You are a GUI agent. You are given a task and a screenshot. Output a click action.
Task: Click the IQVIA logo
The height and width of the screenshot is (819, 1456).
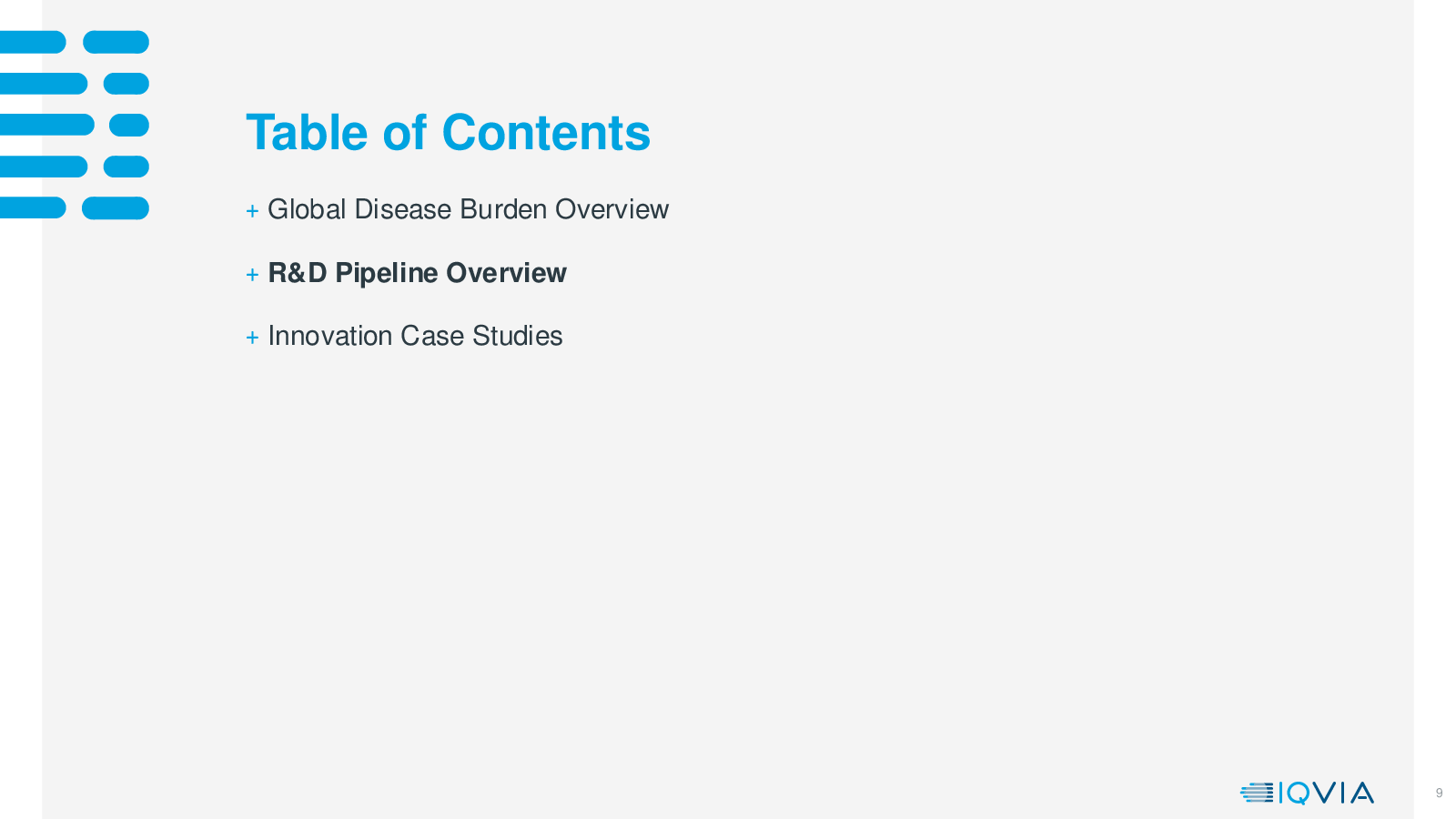point(1307,794)
